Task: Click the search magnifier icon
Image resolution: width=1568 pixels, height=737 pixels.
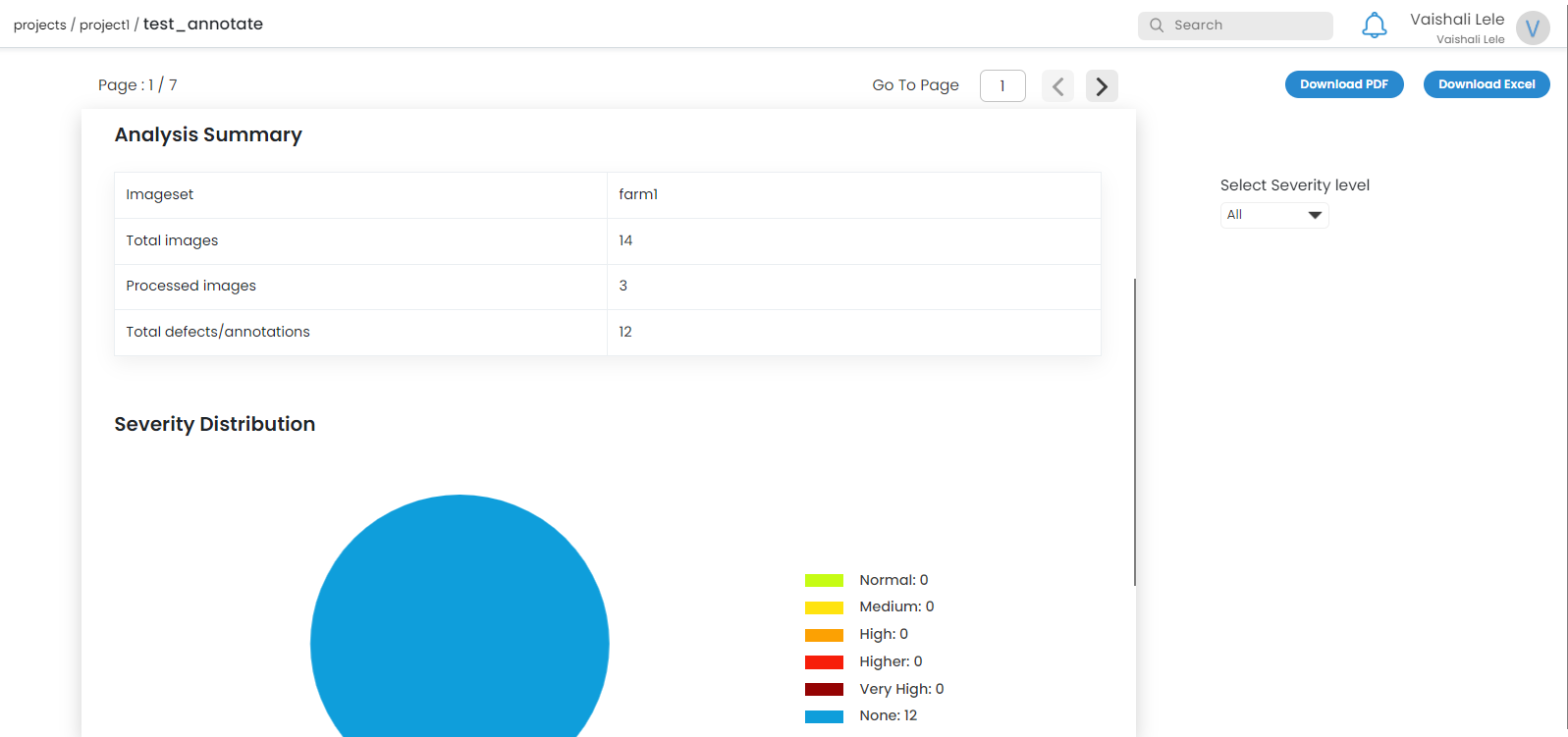Action: tap(1157, 26)
